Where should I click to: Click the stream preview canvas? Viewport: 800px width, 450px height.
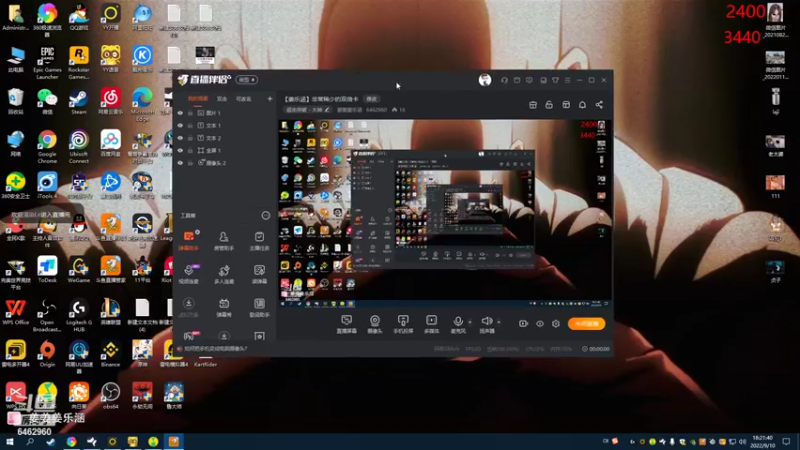pos(445,213)
